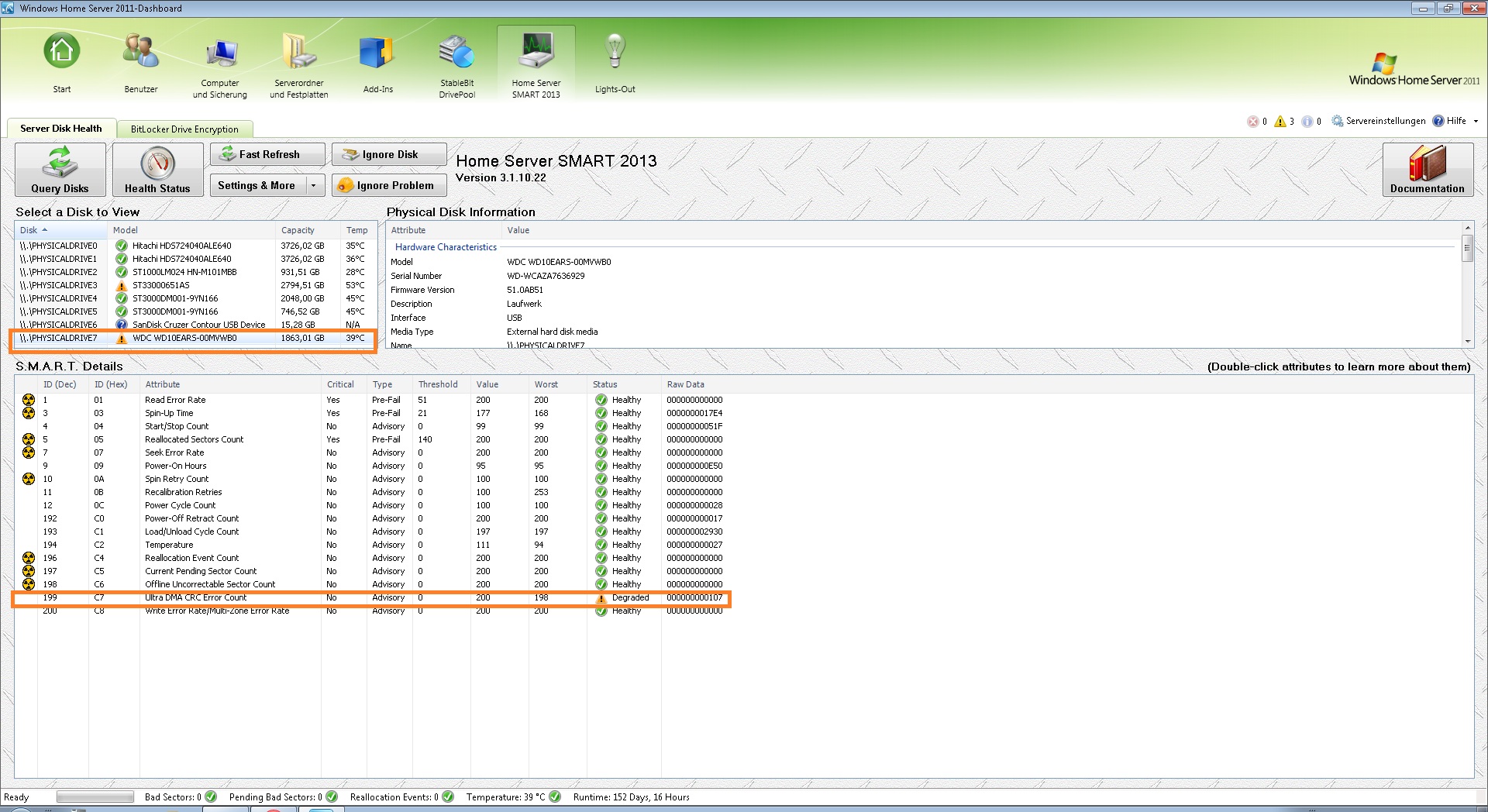Expand the Hilfe dropdown arrow
This screenshot has width=1488, height=812.
click(1476, 121)
